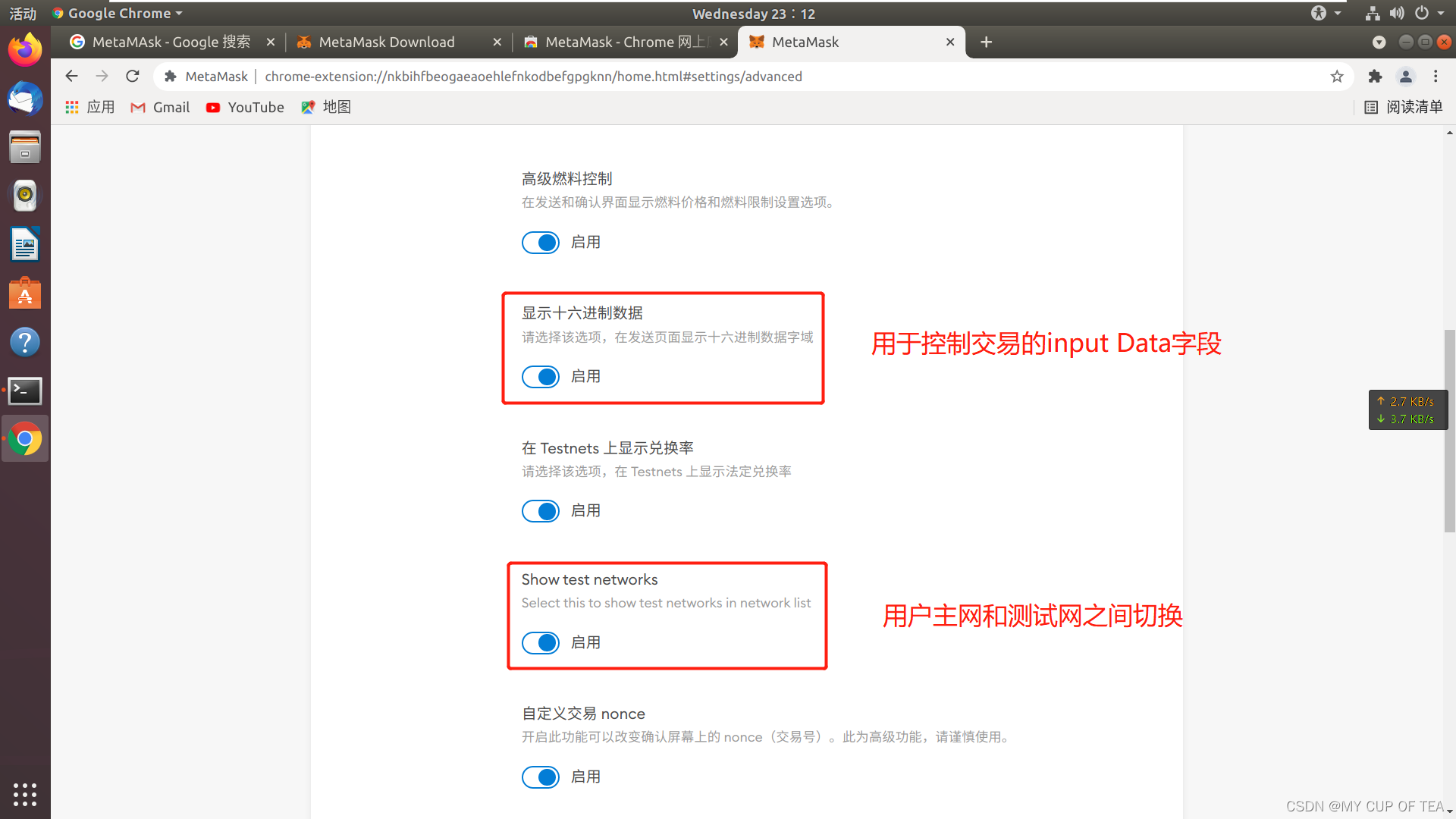Viewport: 1456px width, 819px height.
Task: Open the YouTube bookmark
Action: click(x=245, y=108)
